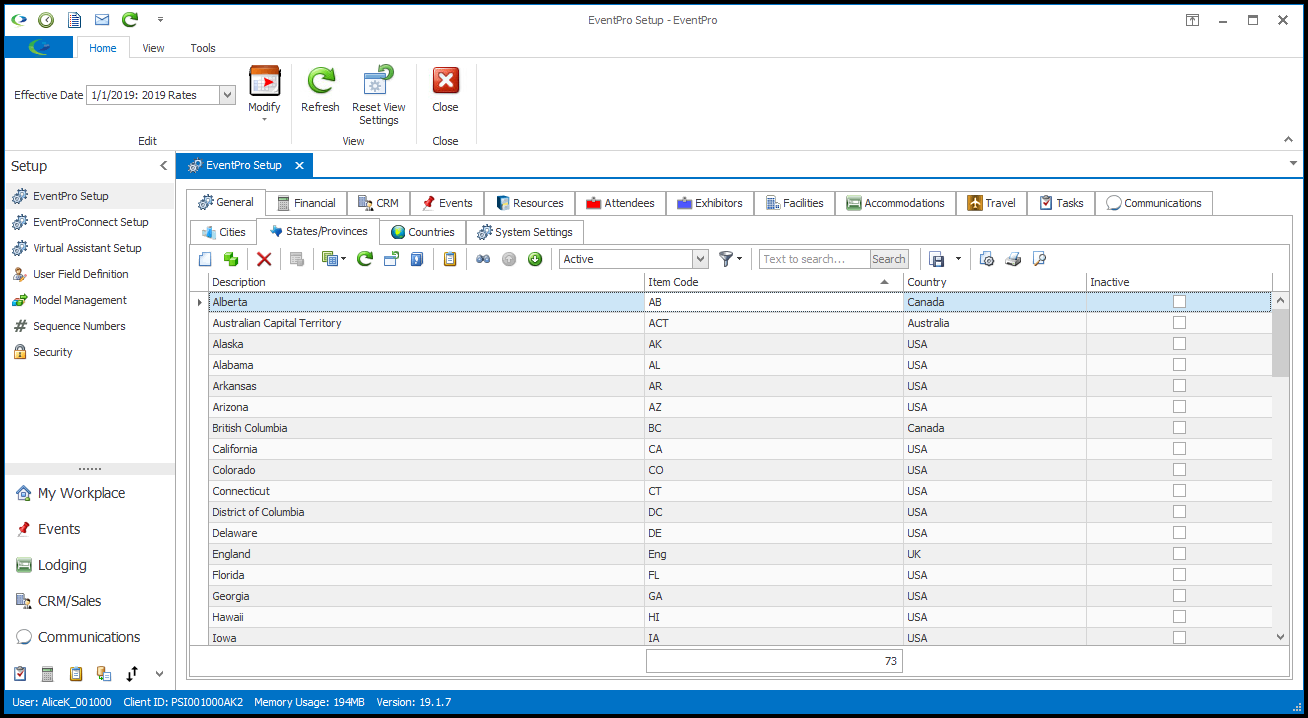The height and width of the screenshot is (718, 1308).
Task: Toggle the Inactive checkbox for England
Action: [x=1180, y=554]
